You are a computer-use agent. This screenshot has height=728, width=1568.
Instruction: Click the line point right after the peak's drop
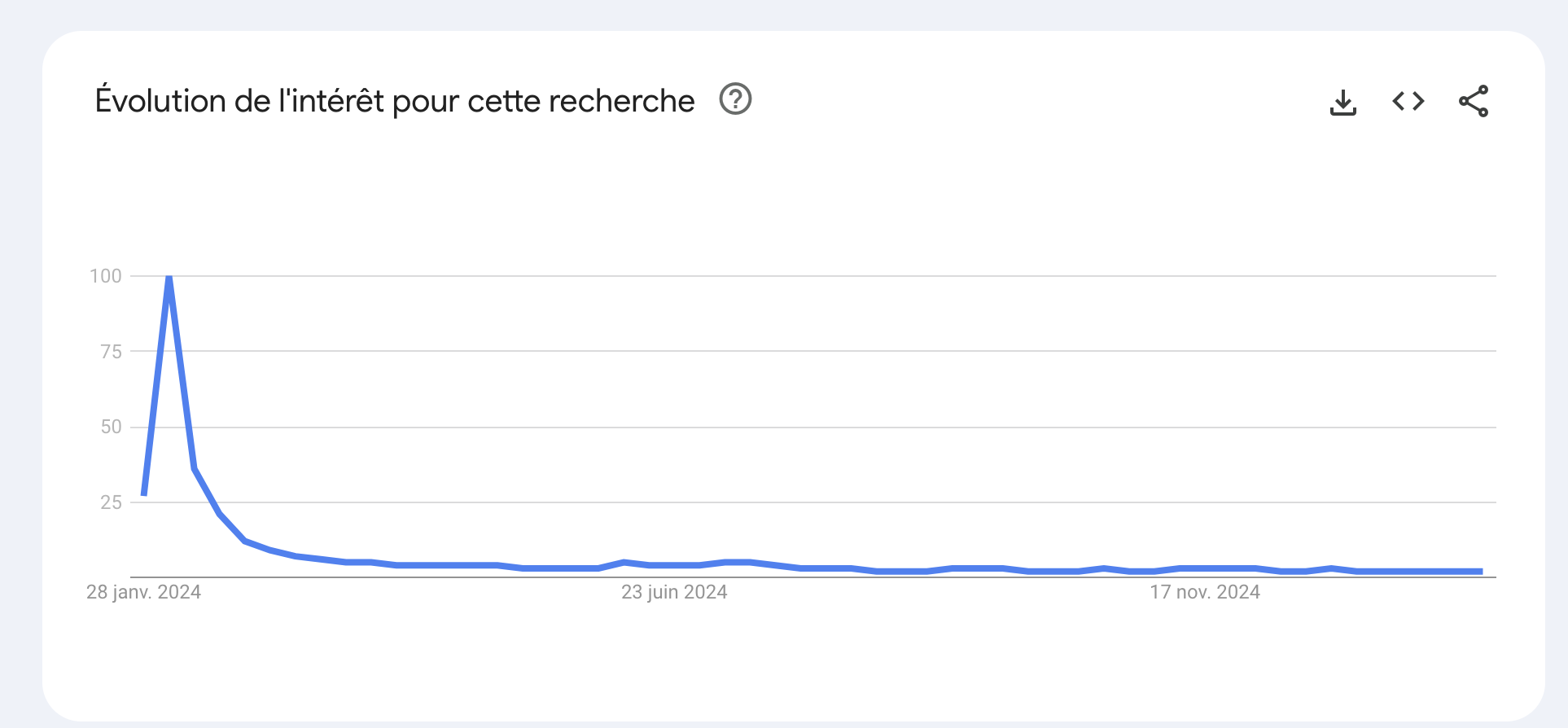click(x=195, y=469)
